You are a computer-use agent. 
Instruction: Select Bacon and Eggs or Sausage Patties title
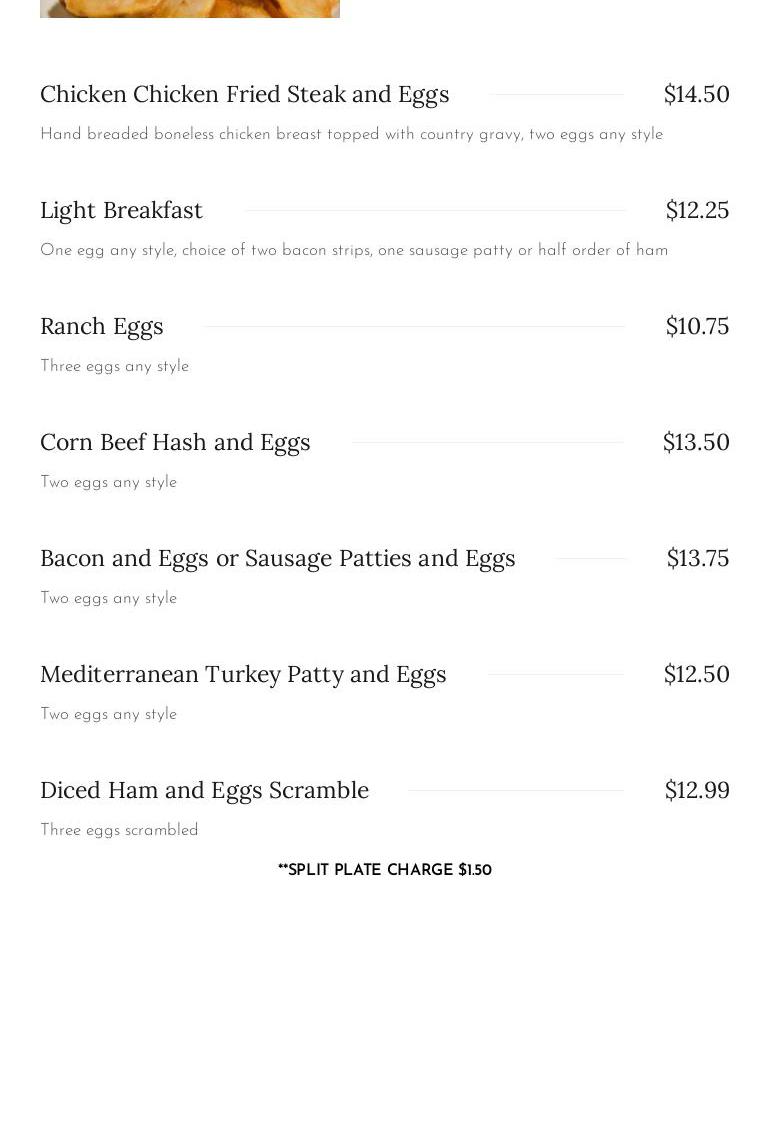coord(278,558)
